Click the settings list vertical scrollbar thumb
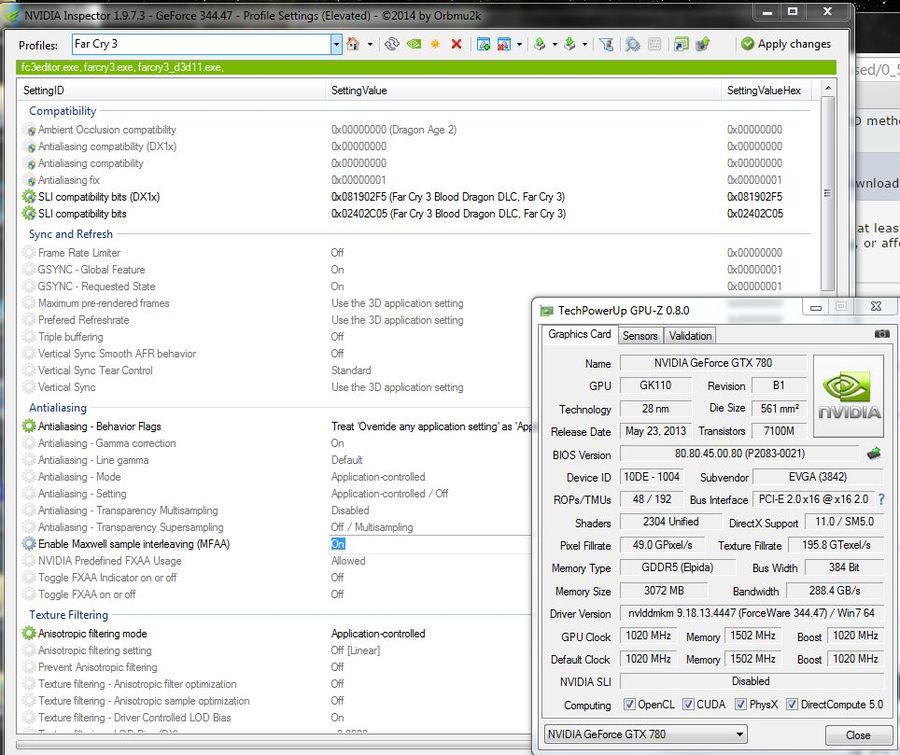This screenshot has height=755, width=900. click(x=827, y=193)
